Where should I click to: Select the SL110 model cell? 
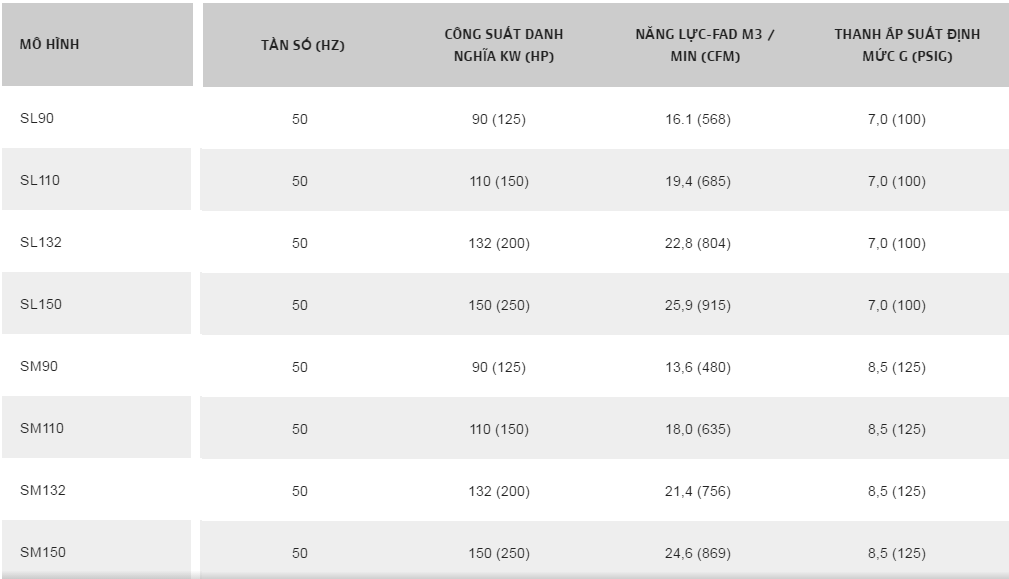pyautogui.click(x=41, y=180)
